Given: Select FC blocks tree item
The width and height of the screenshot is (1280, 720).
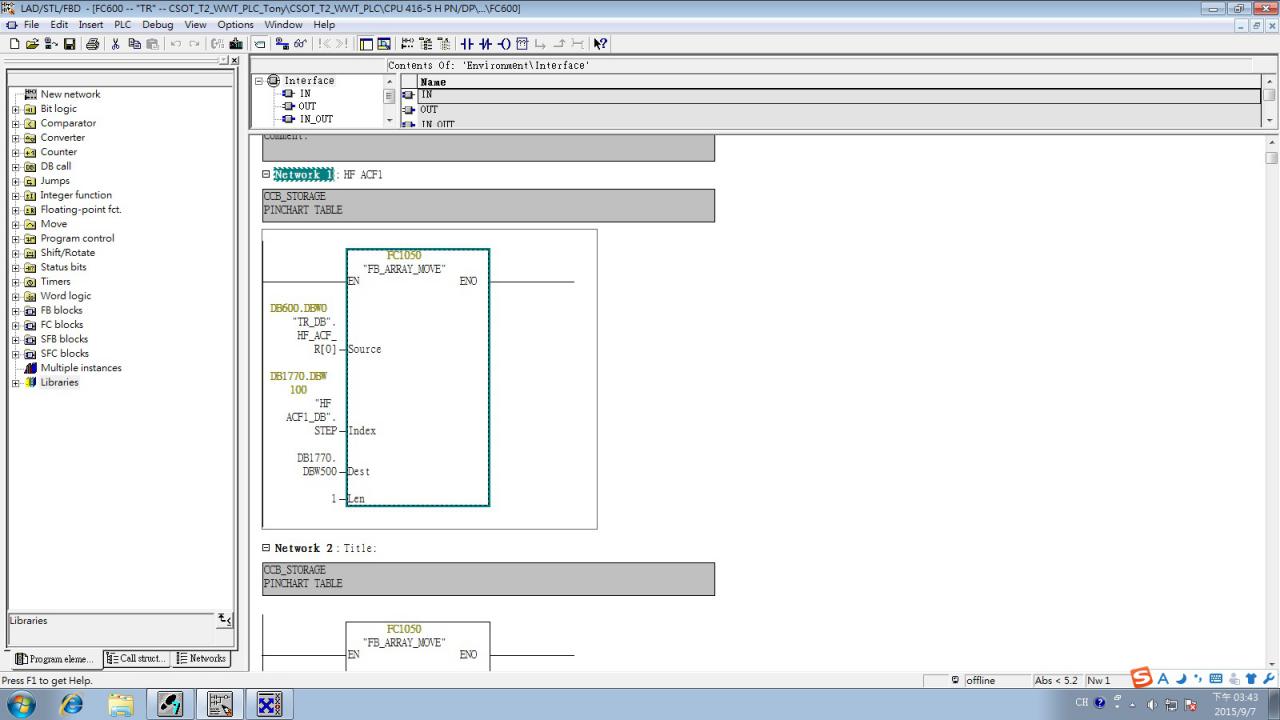Looking at the screenshot, I should pos(62,325).
